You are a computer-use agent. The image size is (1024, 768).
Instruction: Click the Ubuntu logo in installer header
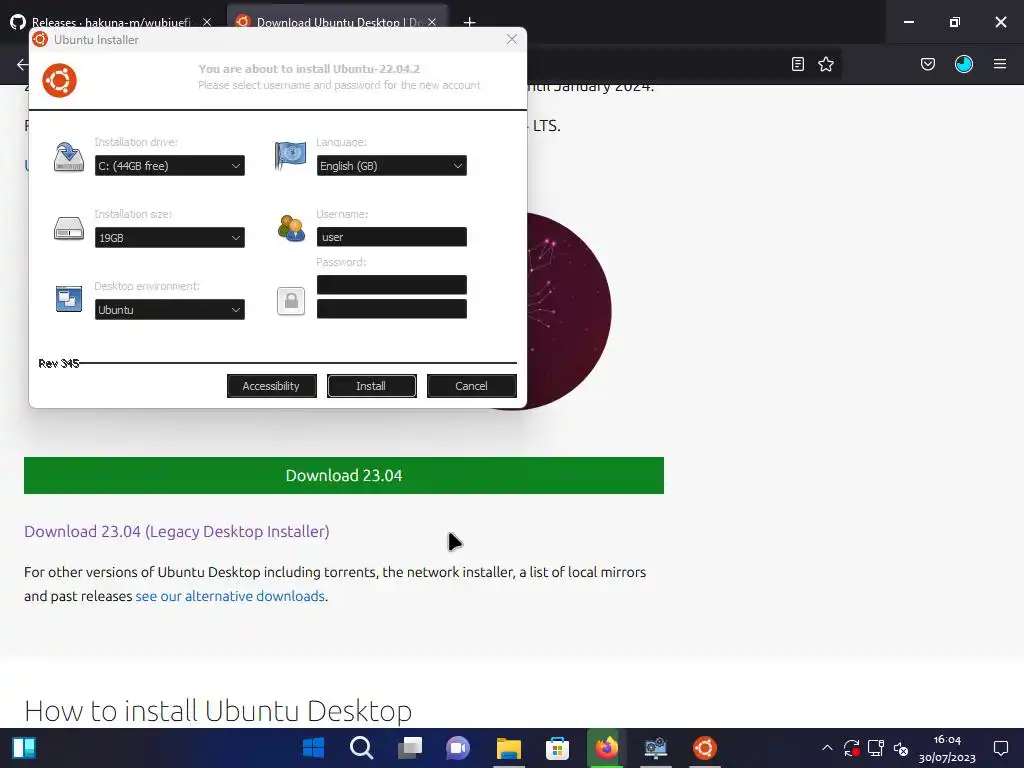click(59, 80)
